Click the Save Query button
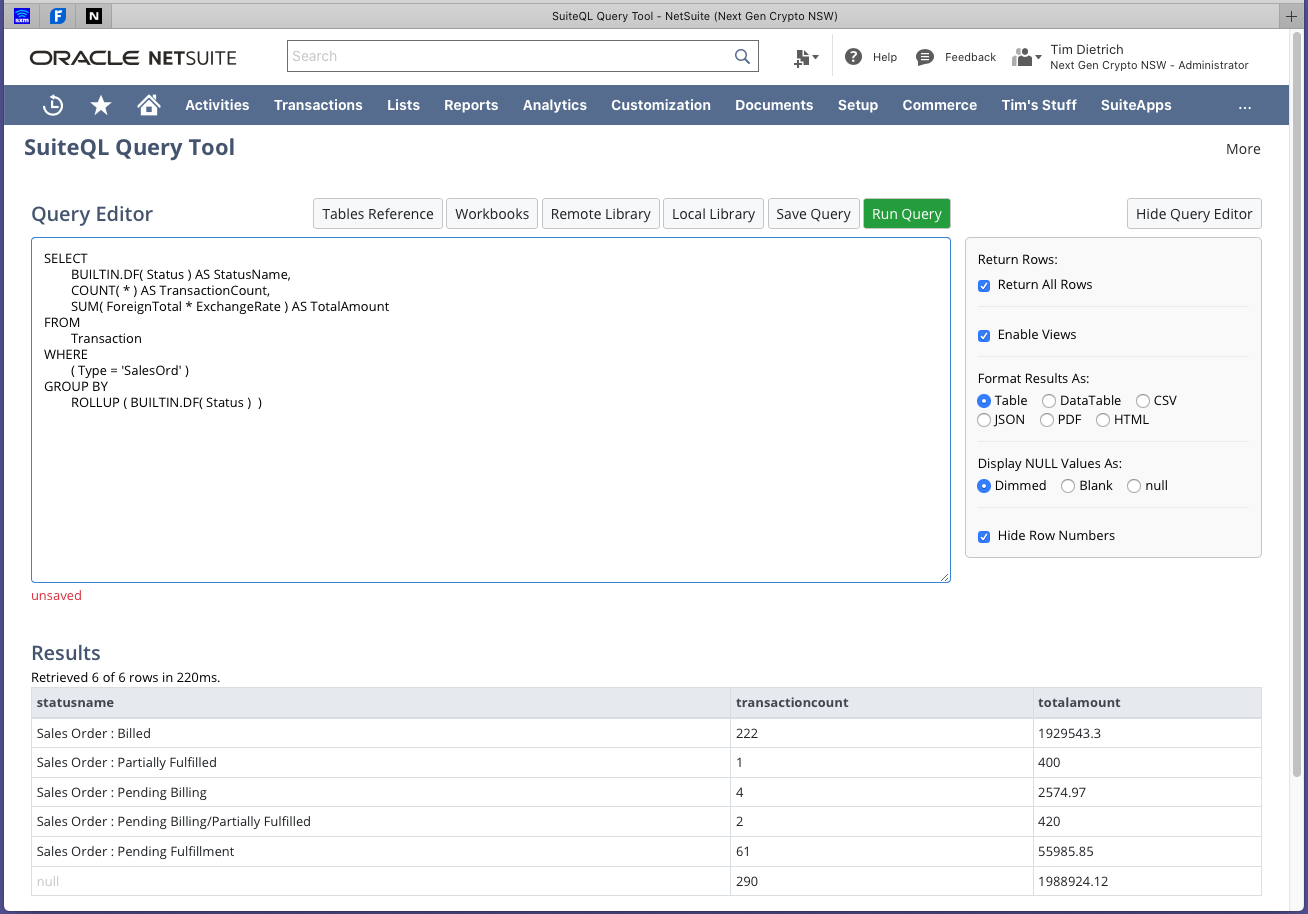 click(813, 214)
